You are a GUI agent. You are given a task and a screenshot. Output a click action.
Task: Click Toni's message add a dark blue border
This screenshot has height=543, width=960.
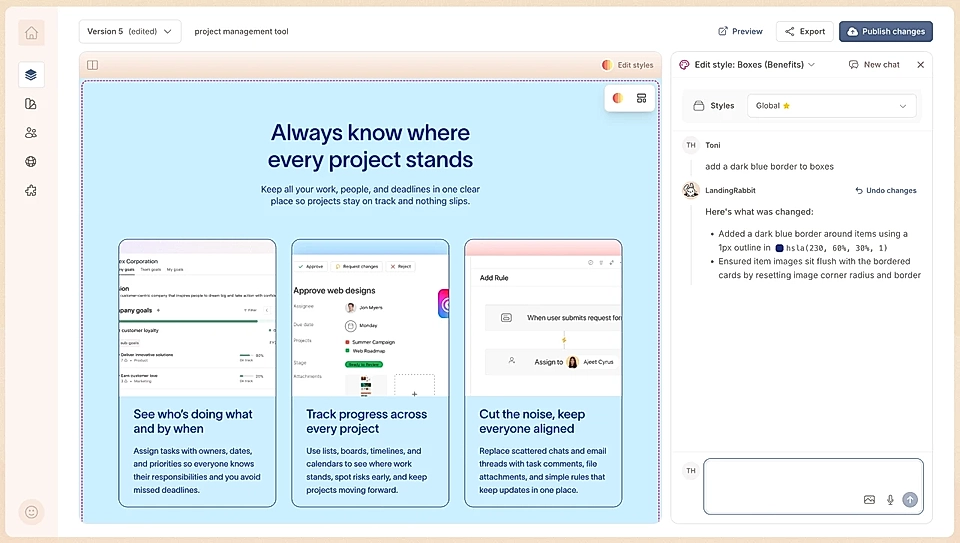tap(769, 167)
